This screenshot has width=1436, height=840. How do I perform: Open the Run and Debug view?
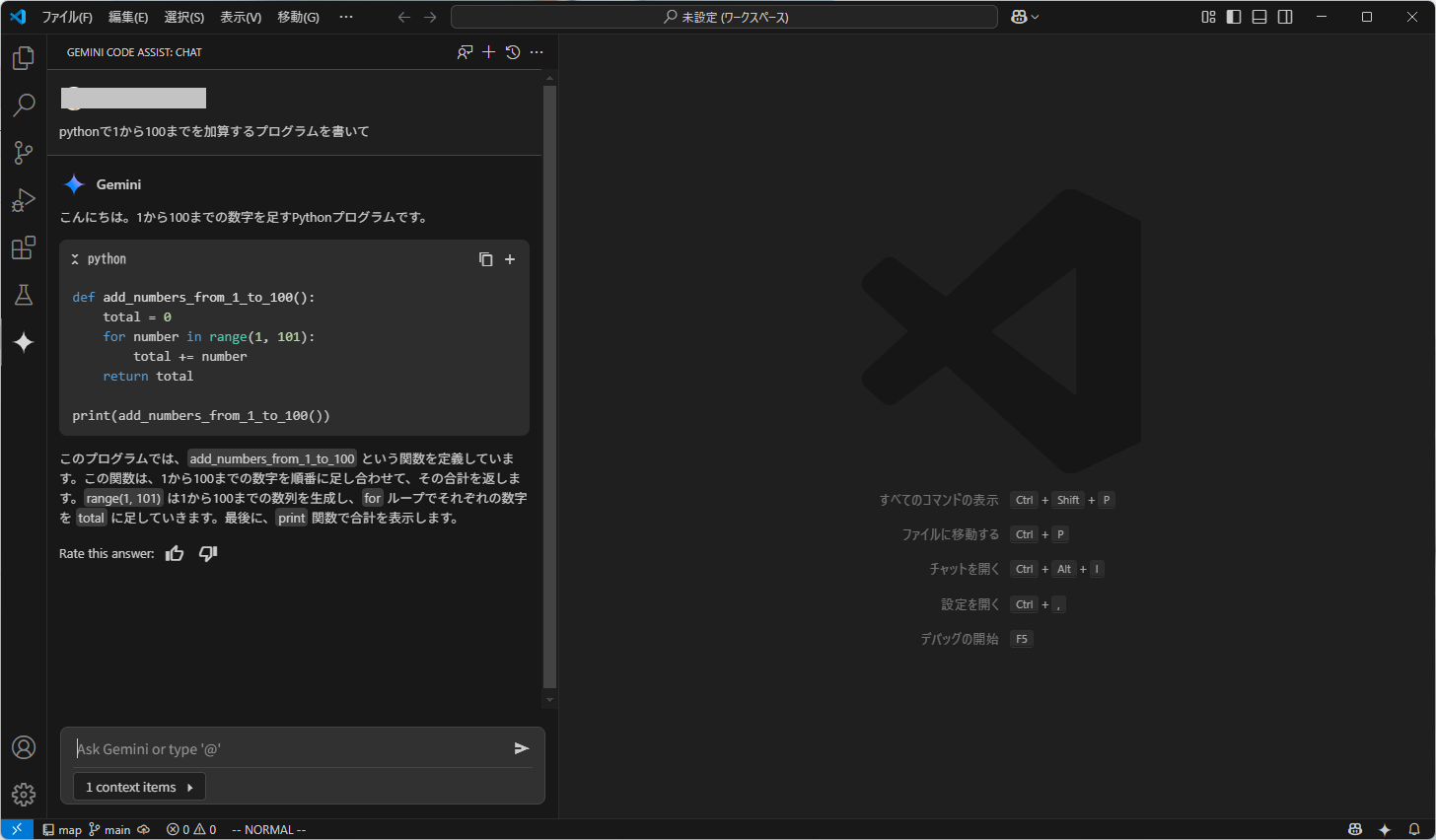tap(24, 200)
